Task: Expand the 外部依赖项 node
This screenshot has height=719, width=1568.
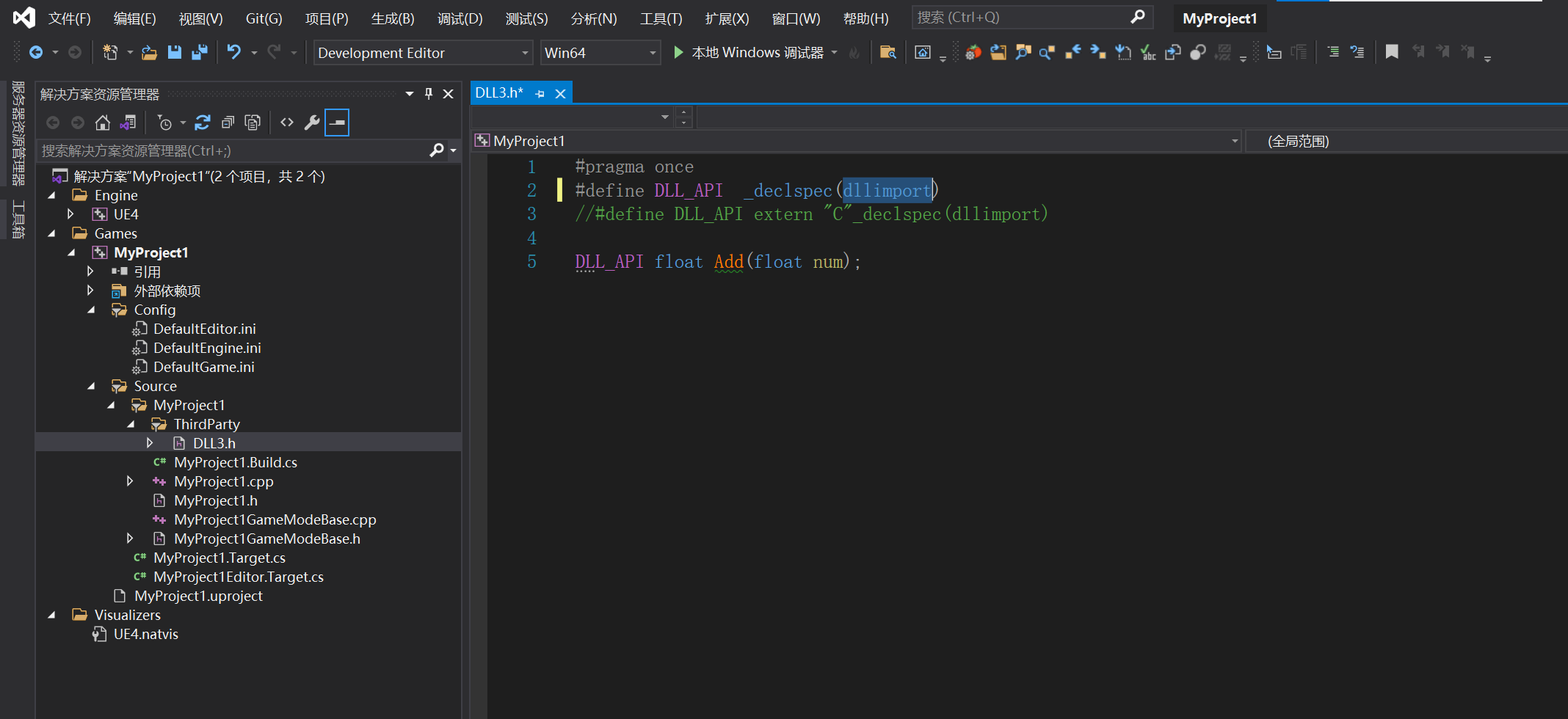Action: [90, 291]
